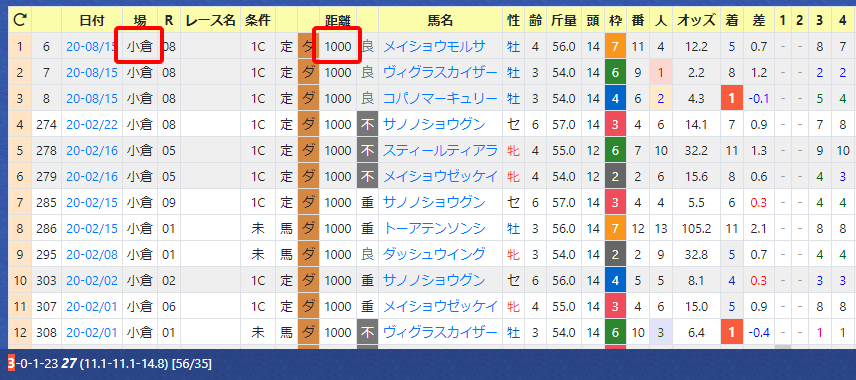Click the record summary text in footer
Screen dimensions: 856x380
[110, 363]
